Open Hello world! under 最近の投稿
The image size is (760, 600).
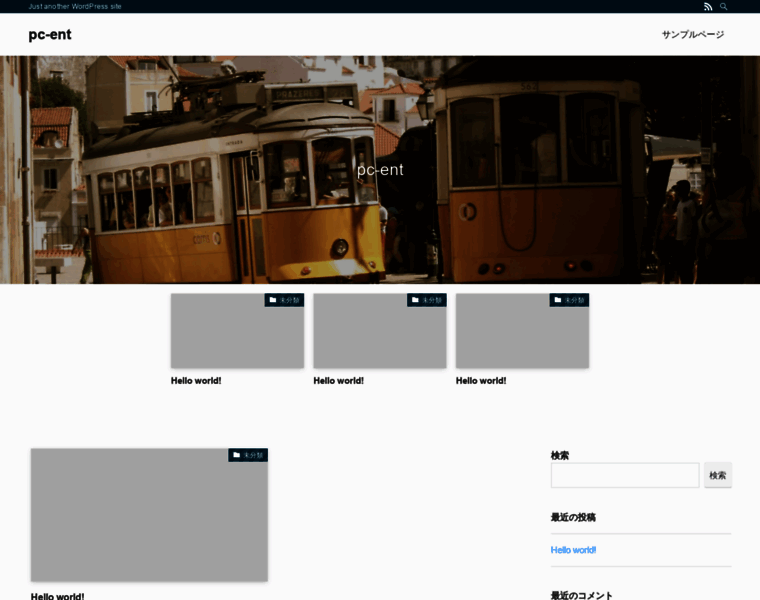tap(573, 550)
